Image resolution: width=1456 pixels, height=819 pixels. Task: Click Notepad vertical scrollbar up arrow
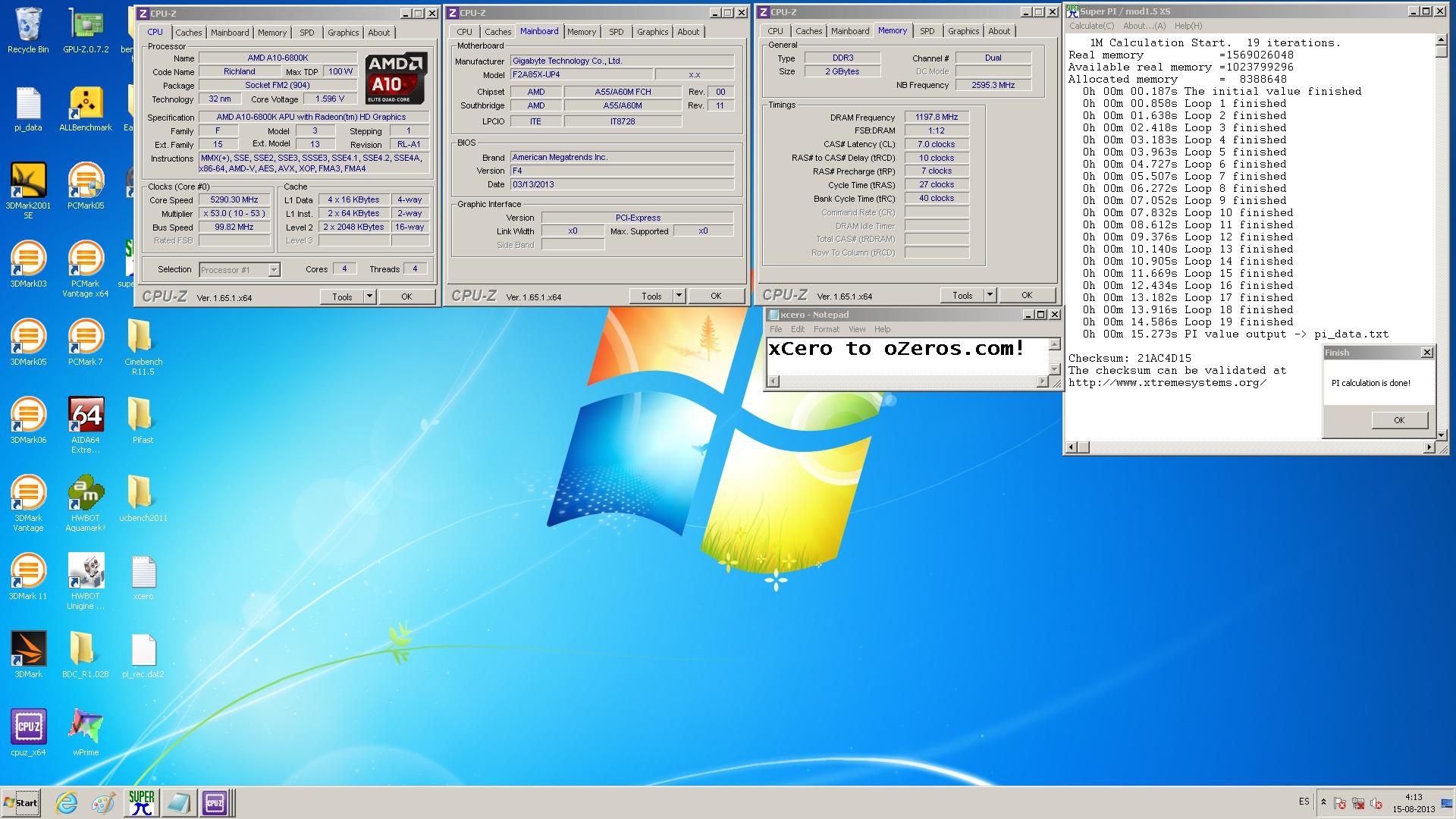tap(1054, 345)
